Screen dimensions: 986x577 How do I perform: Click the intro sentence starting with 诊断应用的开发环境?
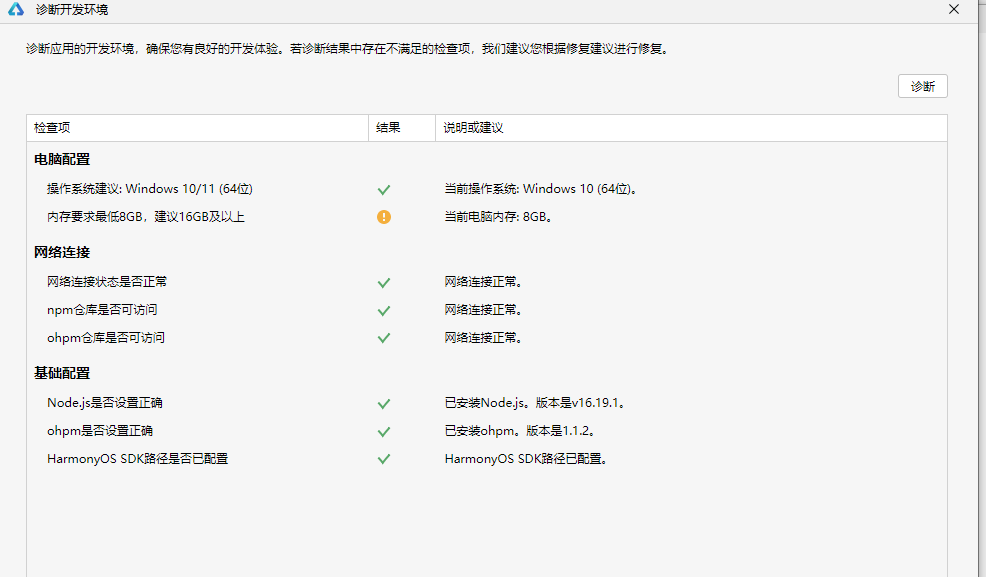coord(347,48)
